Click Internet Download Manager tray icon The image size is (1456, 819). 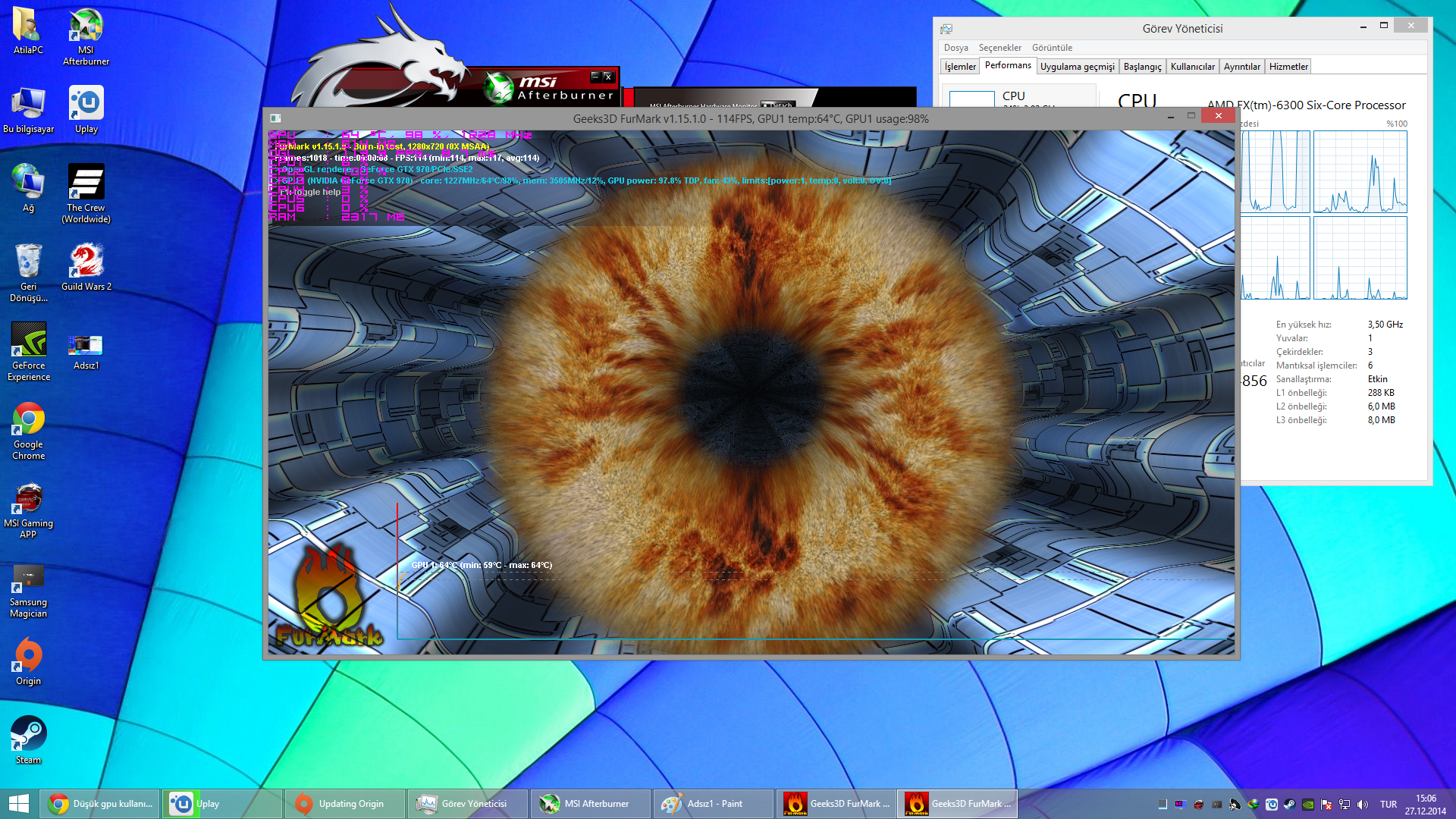(1254, 805)
